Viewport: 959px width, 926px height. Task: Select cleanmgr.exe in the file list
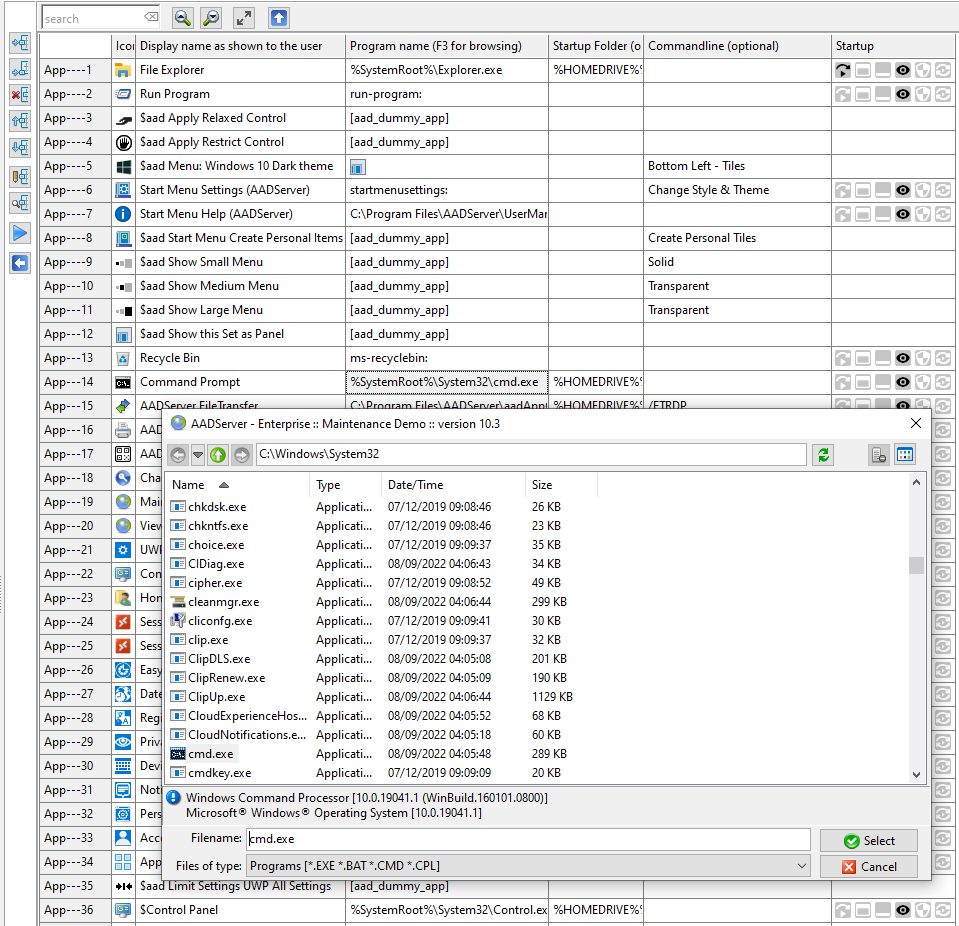(223, 602)
